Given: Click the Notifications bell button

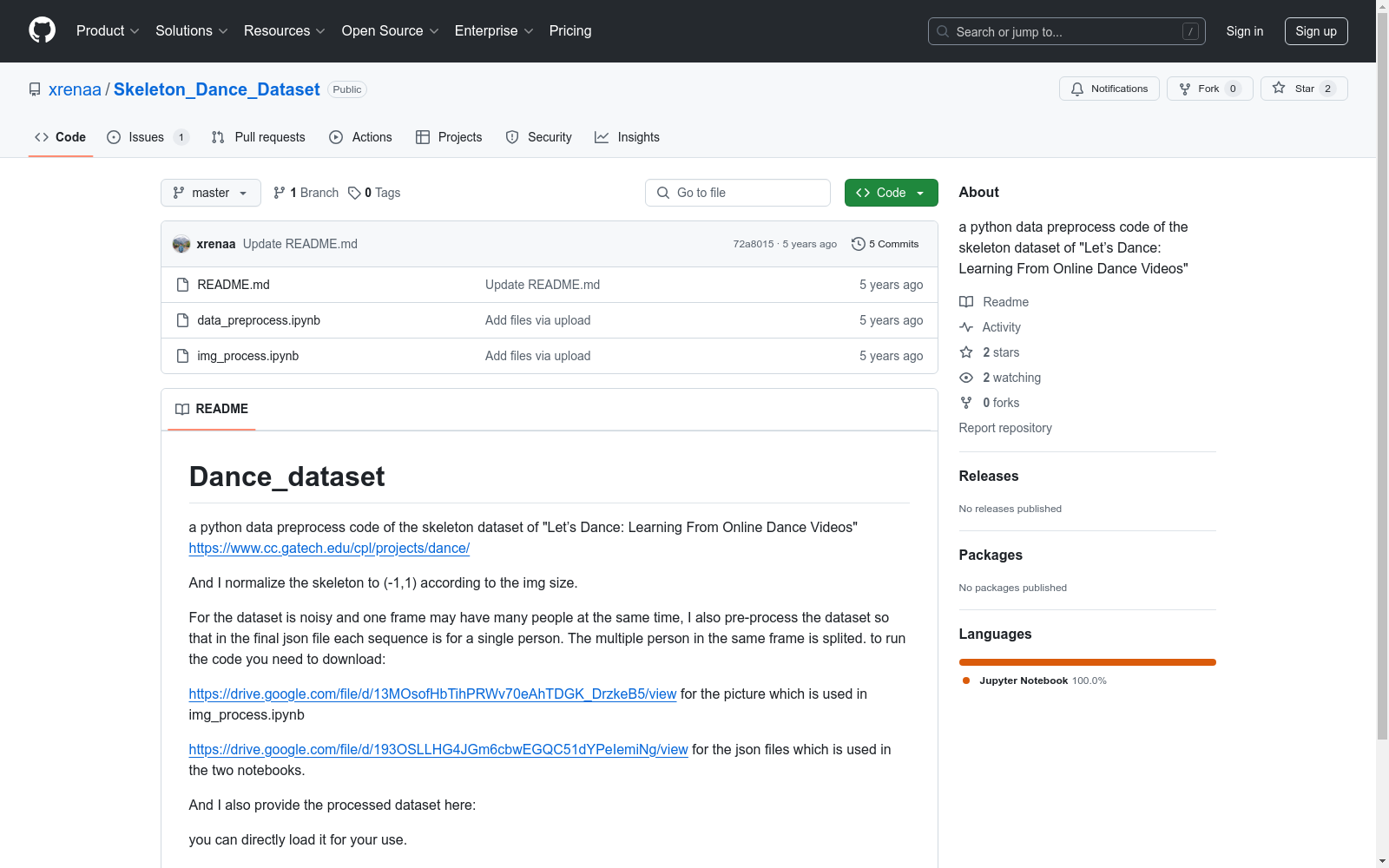Looking at the screenshot, I should 1109,89.
